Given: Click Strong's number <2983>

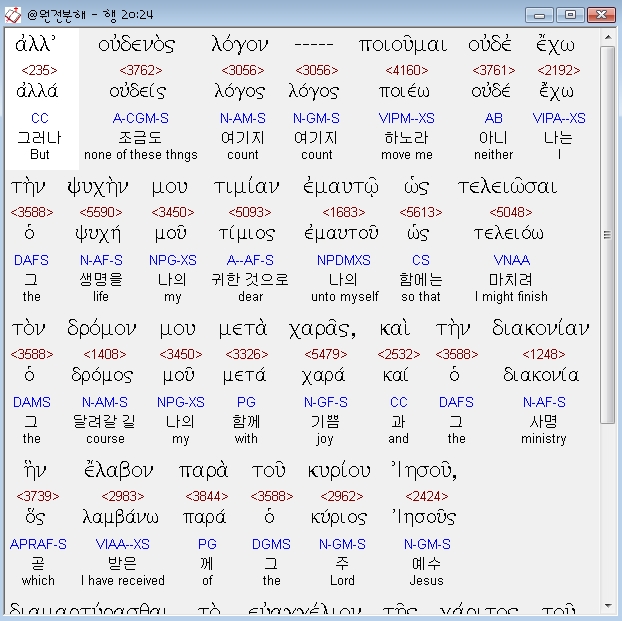Looking at the screenshot, I should click(123, 496).
